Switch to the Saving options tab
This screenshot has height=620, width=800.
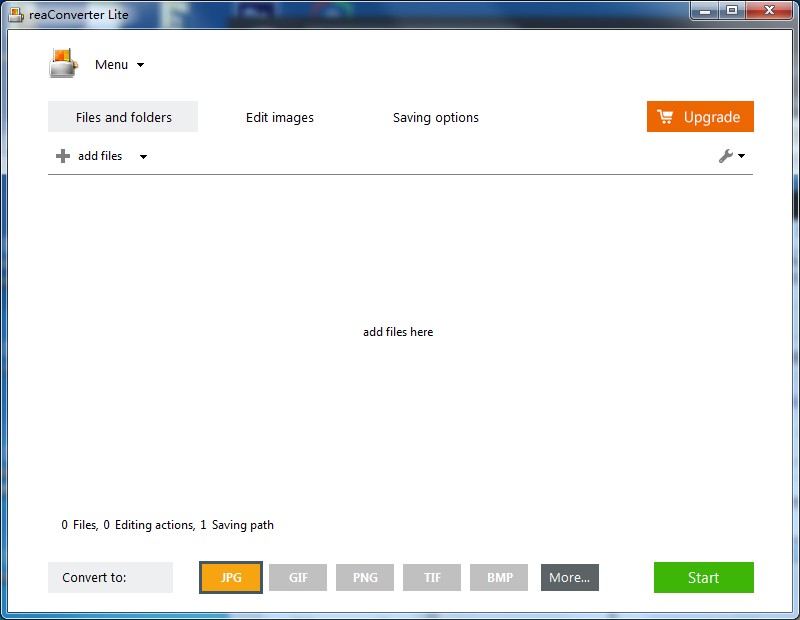point(436,117)
